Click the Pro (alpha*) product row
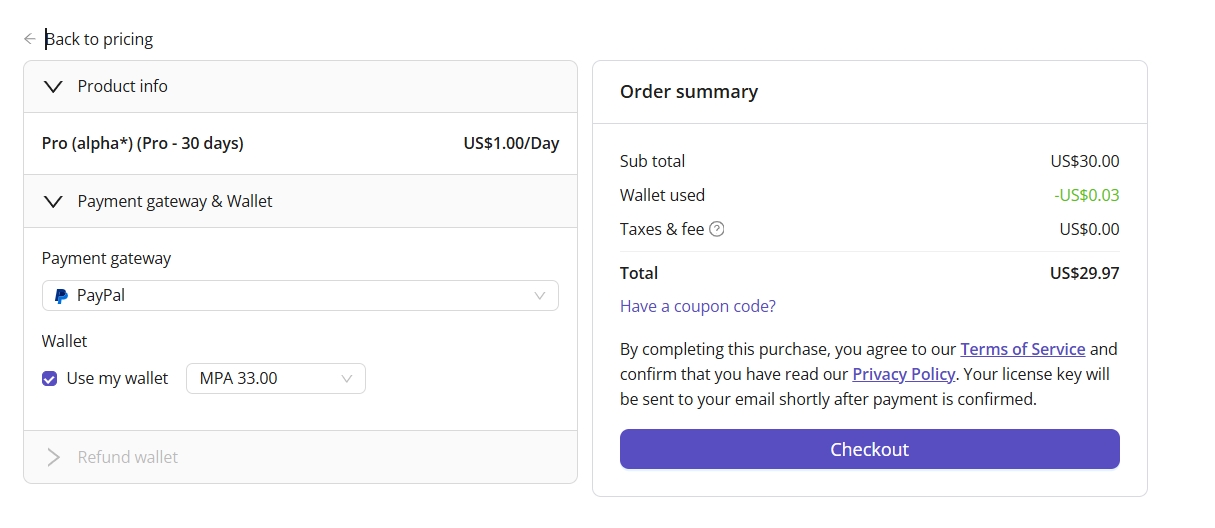Viewport: 1215px width, 528px height. (x=143, y=143)
